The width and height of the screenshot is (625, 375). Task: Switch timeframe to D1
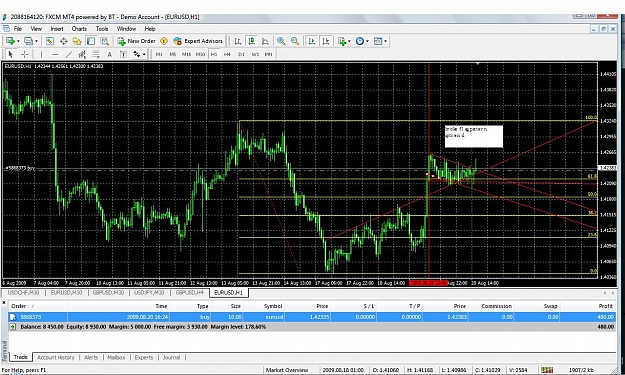pos(241,54)
